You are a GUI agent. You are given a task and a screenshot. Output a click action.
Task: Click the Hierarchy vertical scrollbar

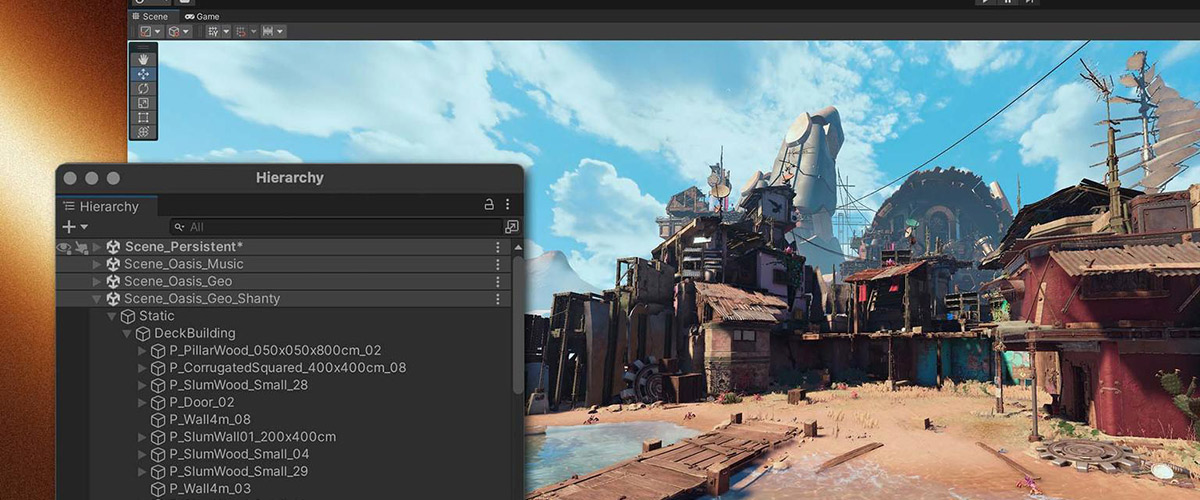point(518,325)
